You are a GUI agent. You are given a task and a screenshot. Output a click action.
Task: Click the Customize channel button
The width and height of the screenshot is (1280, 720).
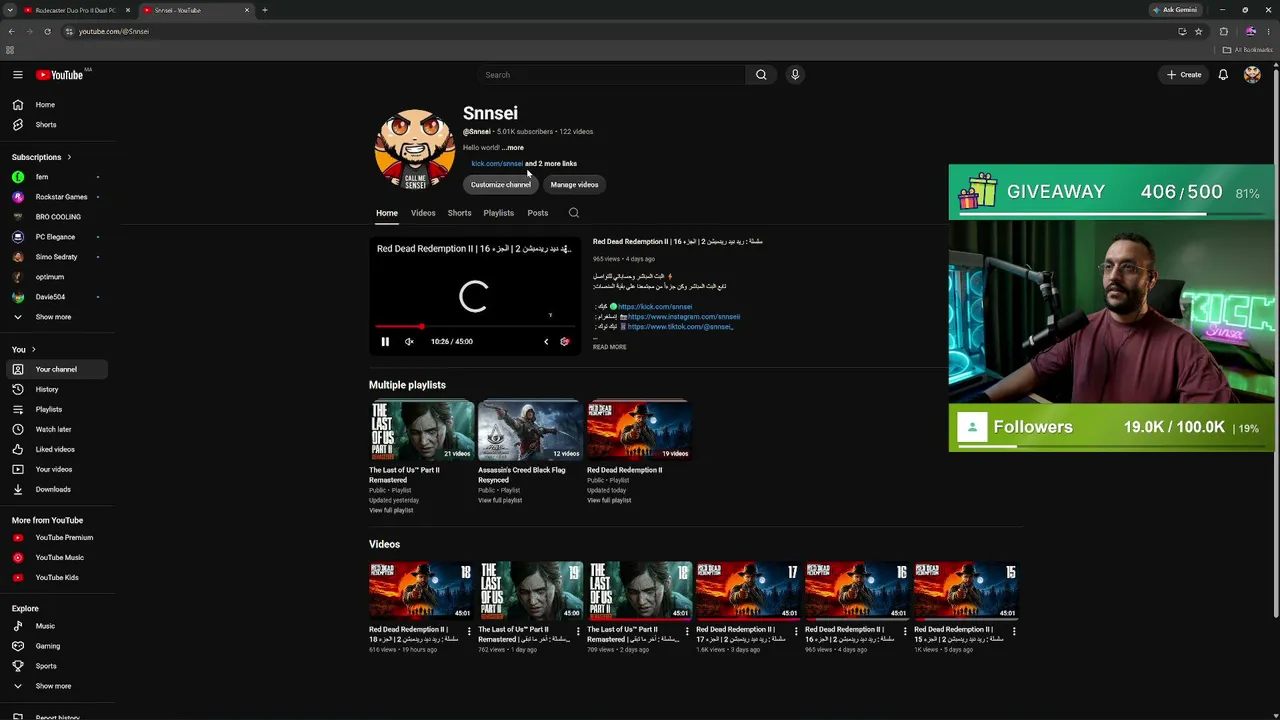[x=501, y=185]
